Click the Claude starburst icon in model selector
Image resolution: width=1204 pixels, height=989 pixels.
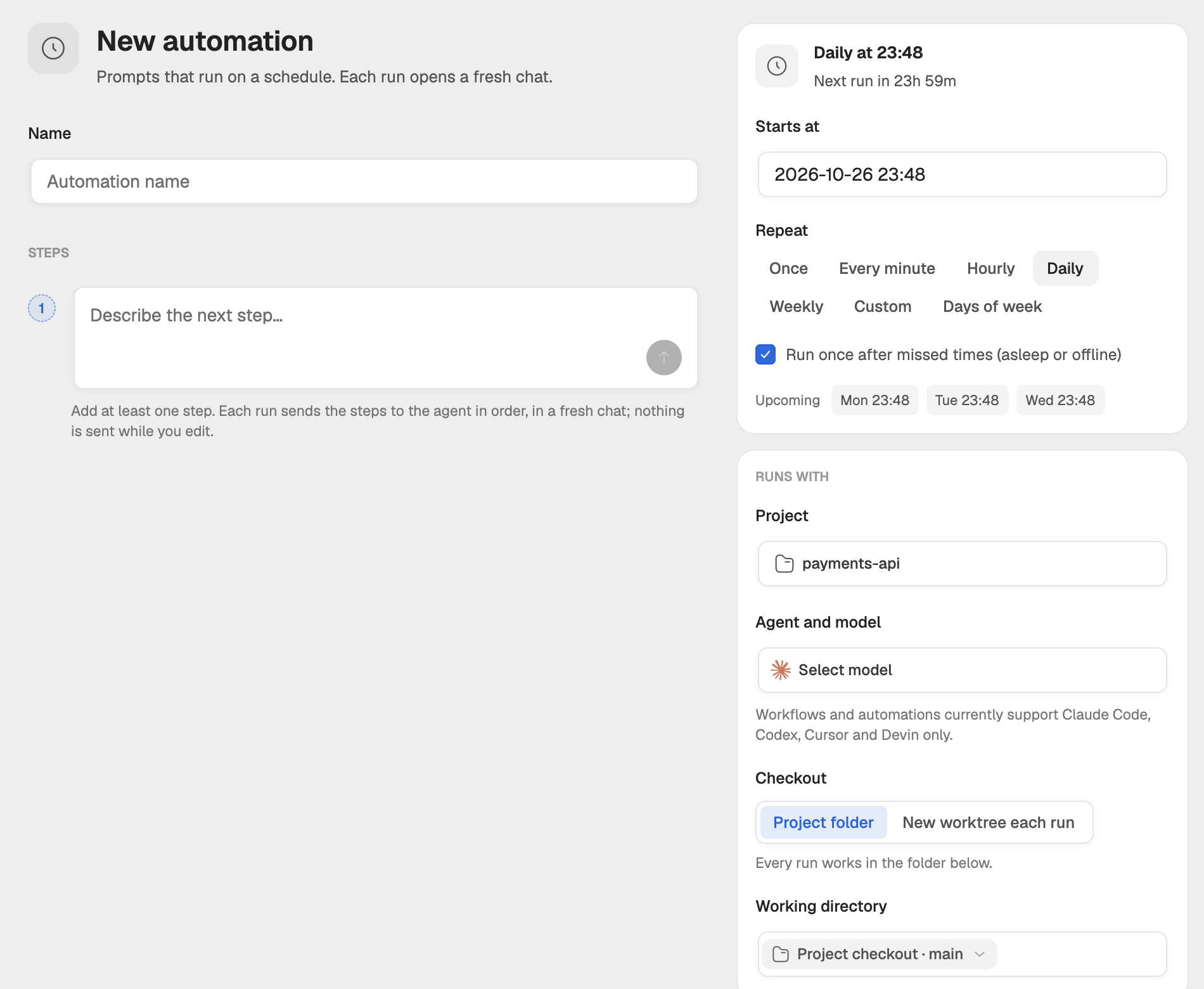781,670
